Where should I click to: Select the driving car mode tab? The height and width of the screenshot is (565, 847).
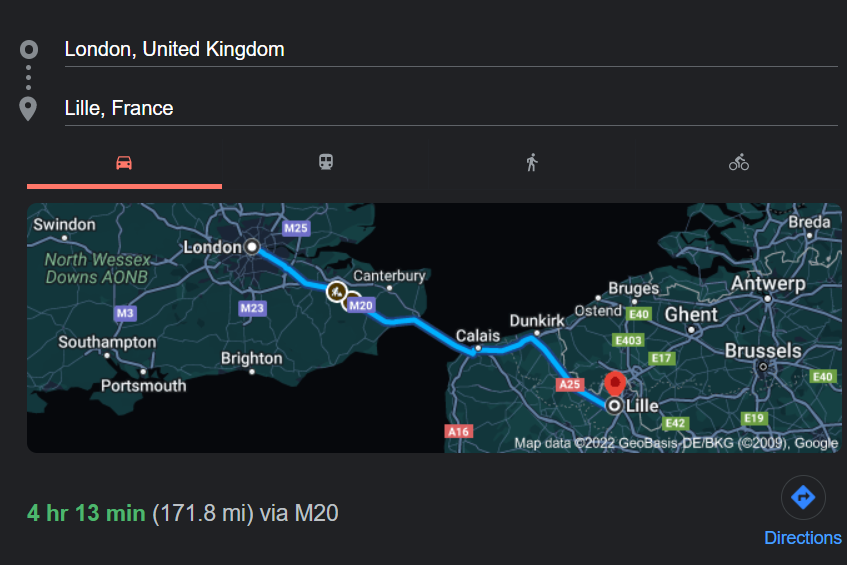pos(124,163)
